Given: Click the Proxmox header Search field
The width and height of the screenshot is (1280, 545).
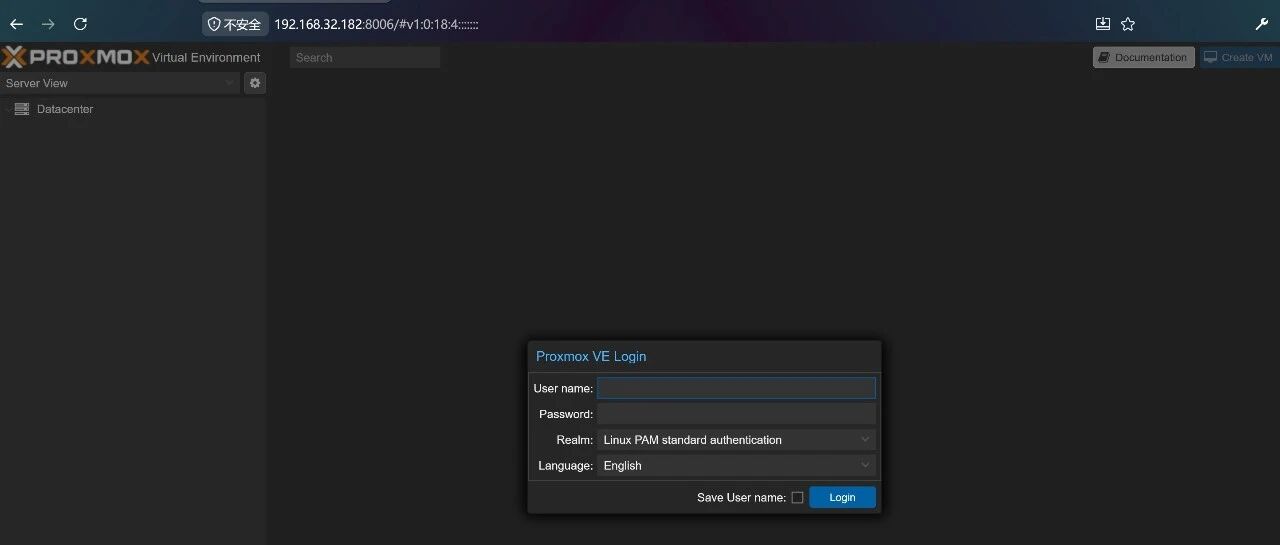Looking at the screenshot, I should pos(365,57).
